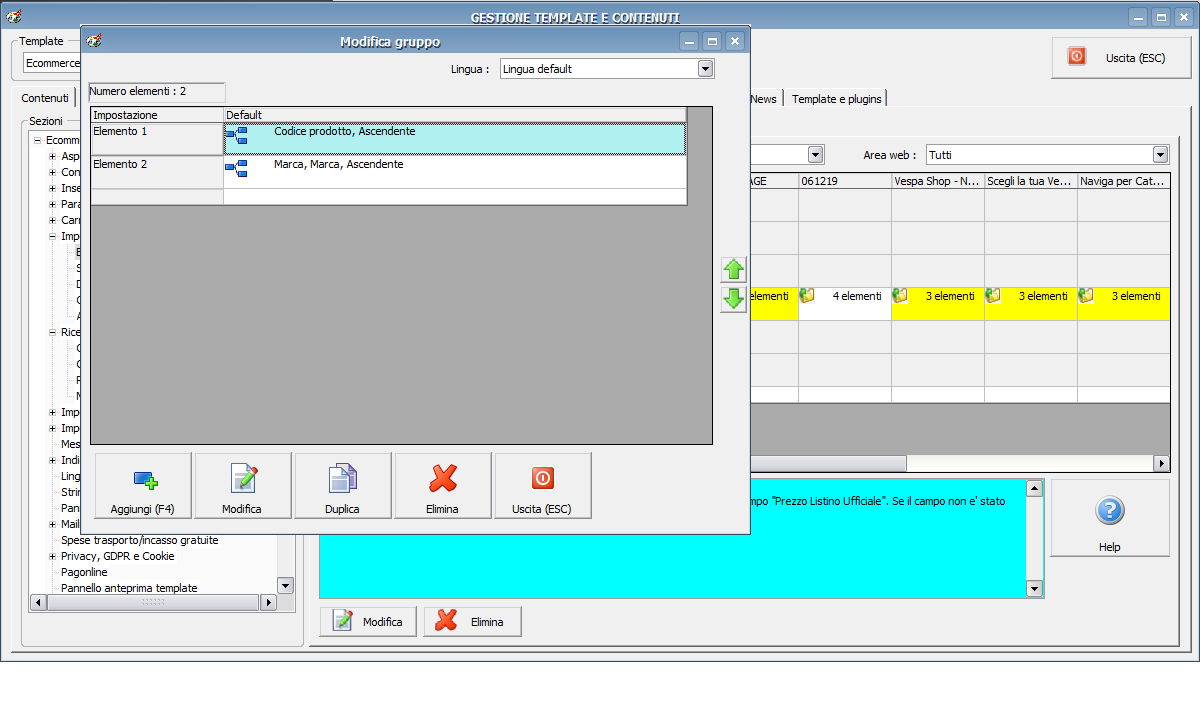Expand the Inse... tree node

pyautogui.click(x=52, y=188)
